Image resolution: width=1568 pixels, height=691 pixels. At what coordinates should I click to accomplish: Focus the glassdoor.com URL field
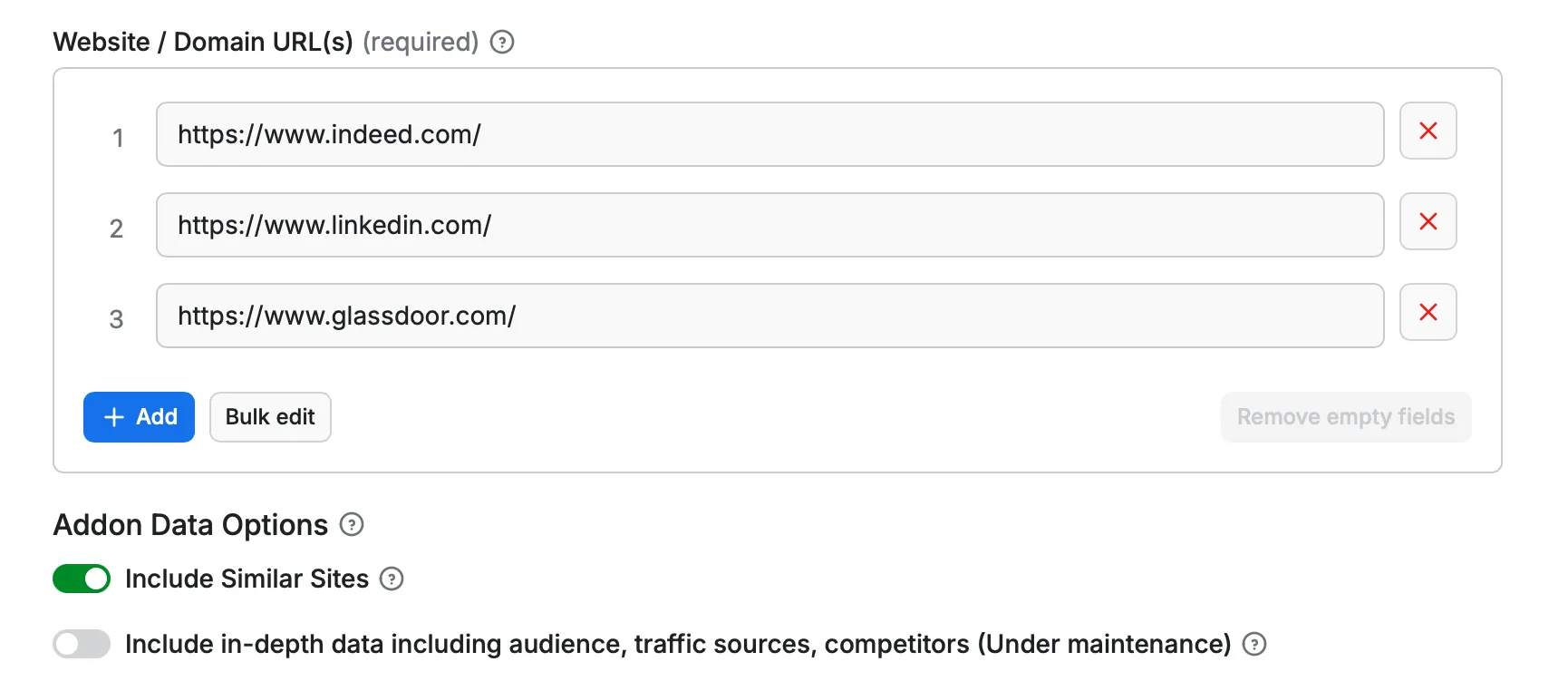pyautogui.click(x=769, y=316)
